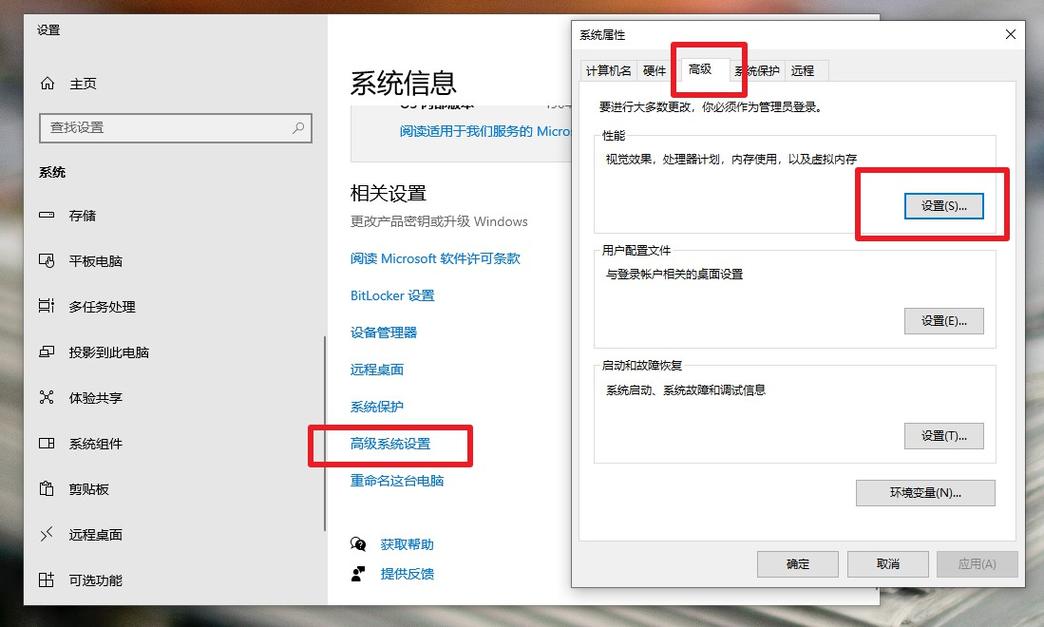Select 存储 in the sidebar
1044x627 pixels.
tap(82, 216)
